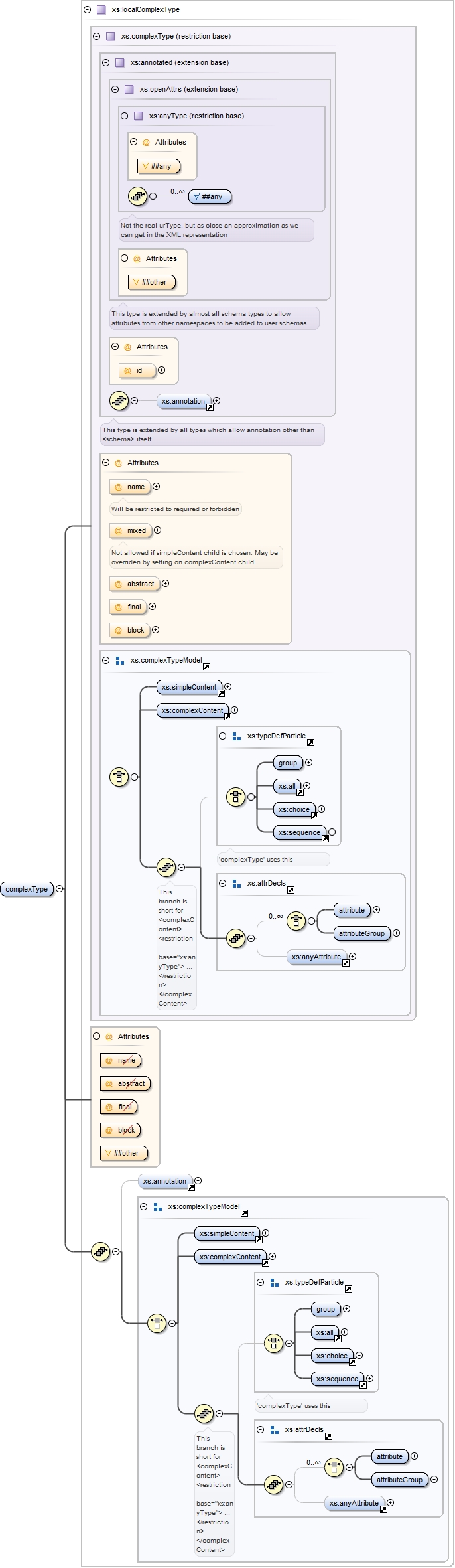The image size is (455, 1568).
Task: Select ##any element wildcard with 0..∞
Action: click(210, 197)
